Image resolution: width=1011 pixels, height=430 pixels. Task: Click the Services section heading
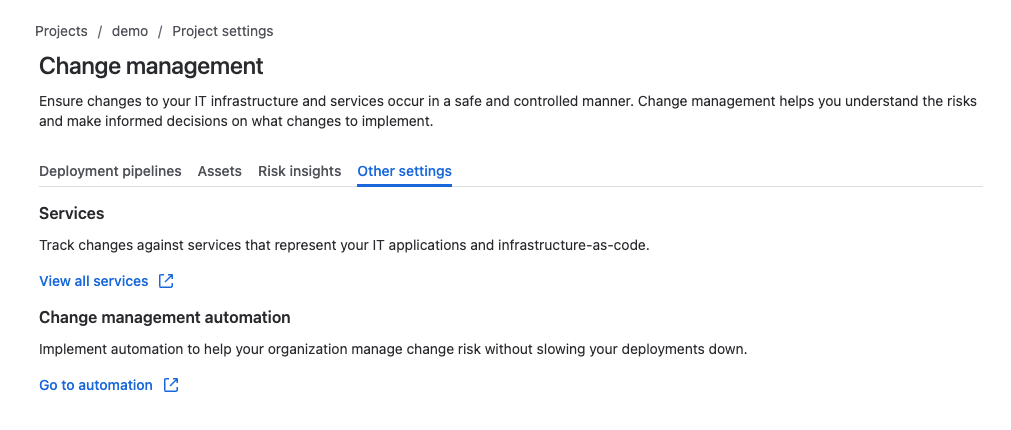72,213
